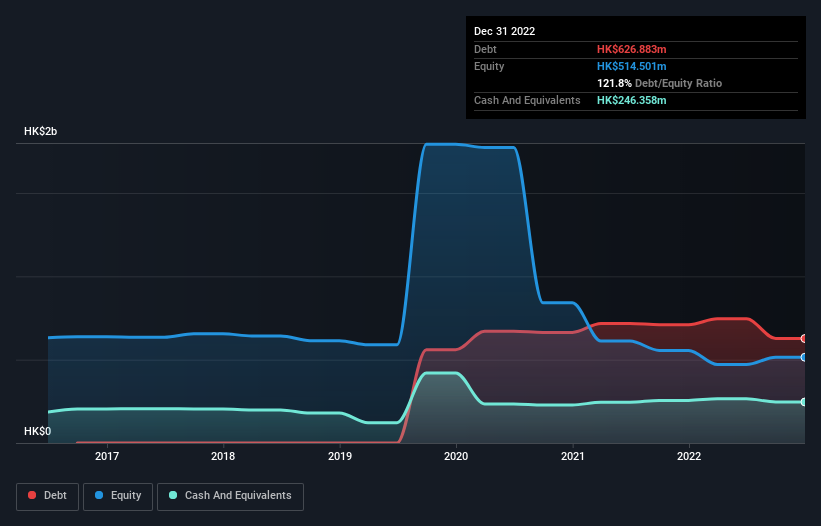Click the Equity row label in tooltip
This screenshot has height=526, width=821.
(x=489, y=66)
